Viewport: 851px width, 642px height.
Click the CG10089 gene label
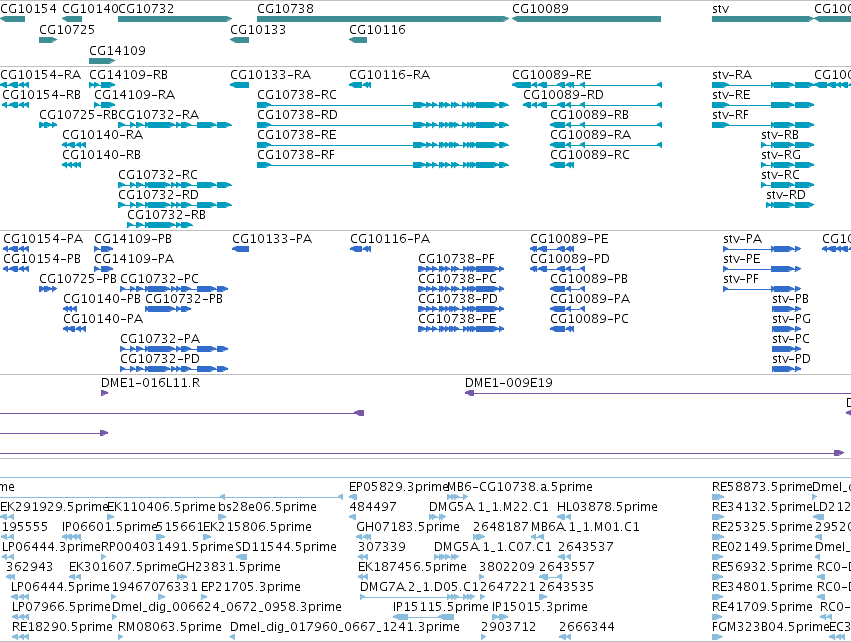[540, 9]
